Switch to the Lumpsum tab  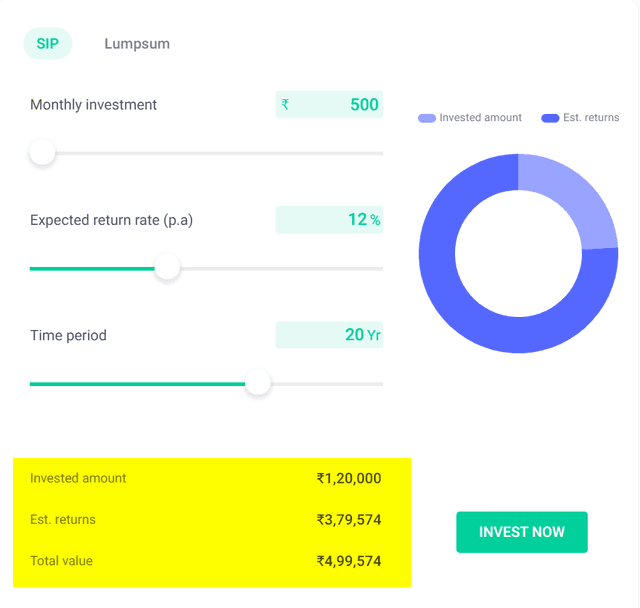coord(137,44)
